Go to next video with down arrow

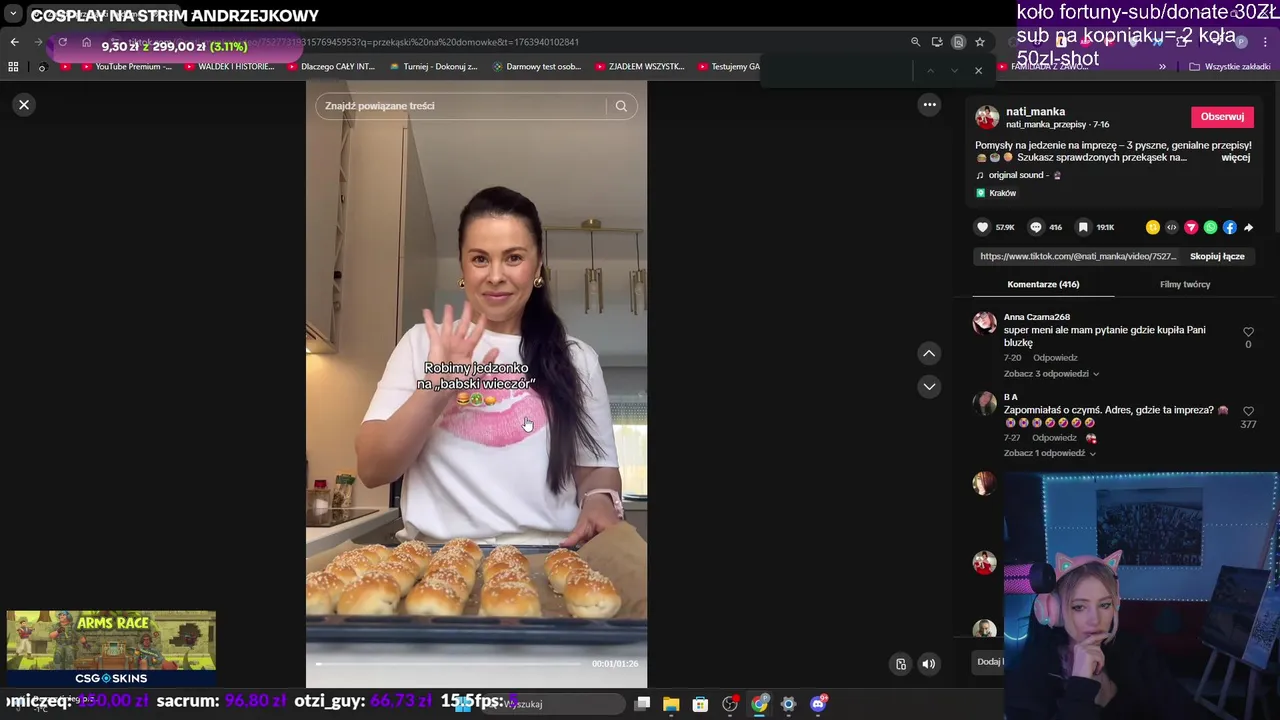pos(929,387)
